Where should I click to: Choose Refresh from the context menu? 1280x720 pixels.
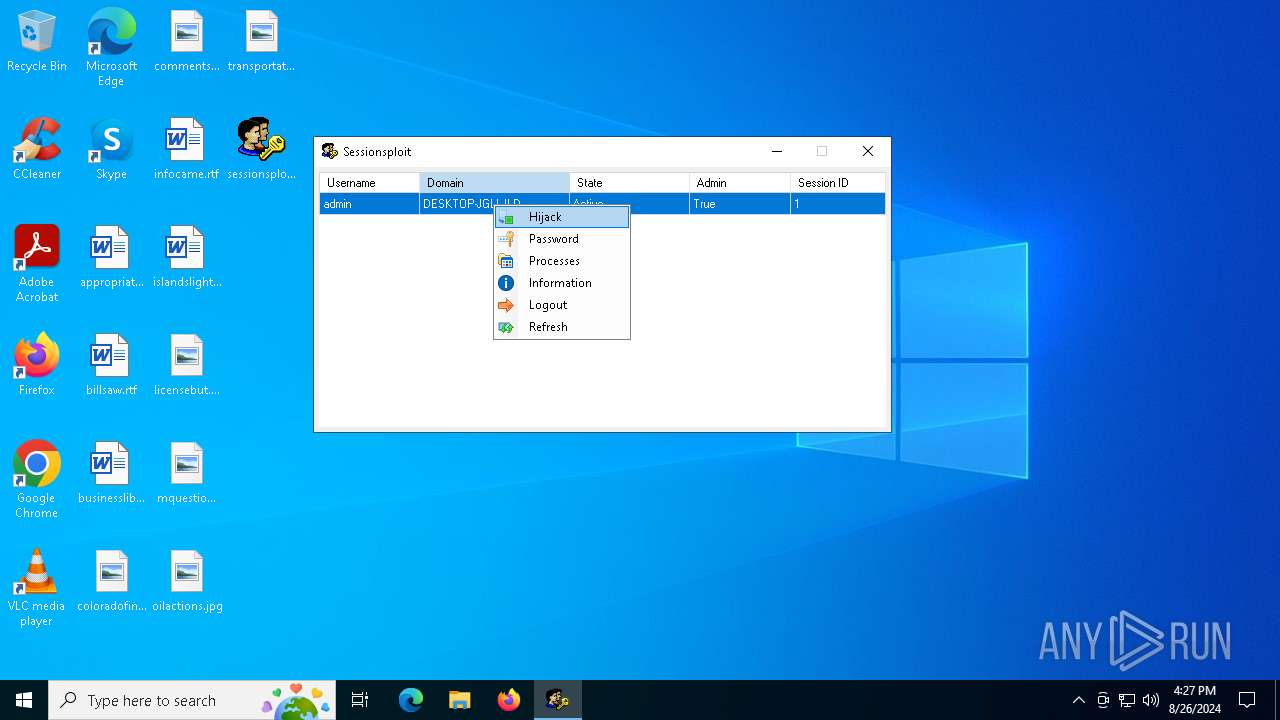[562, 327]
